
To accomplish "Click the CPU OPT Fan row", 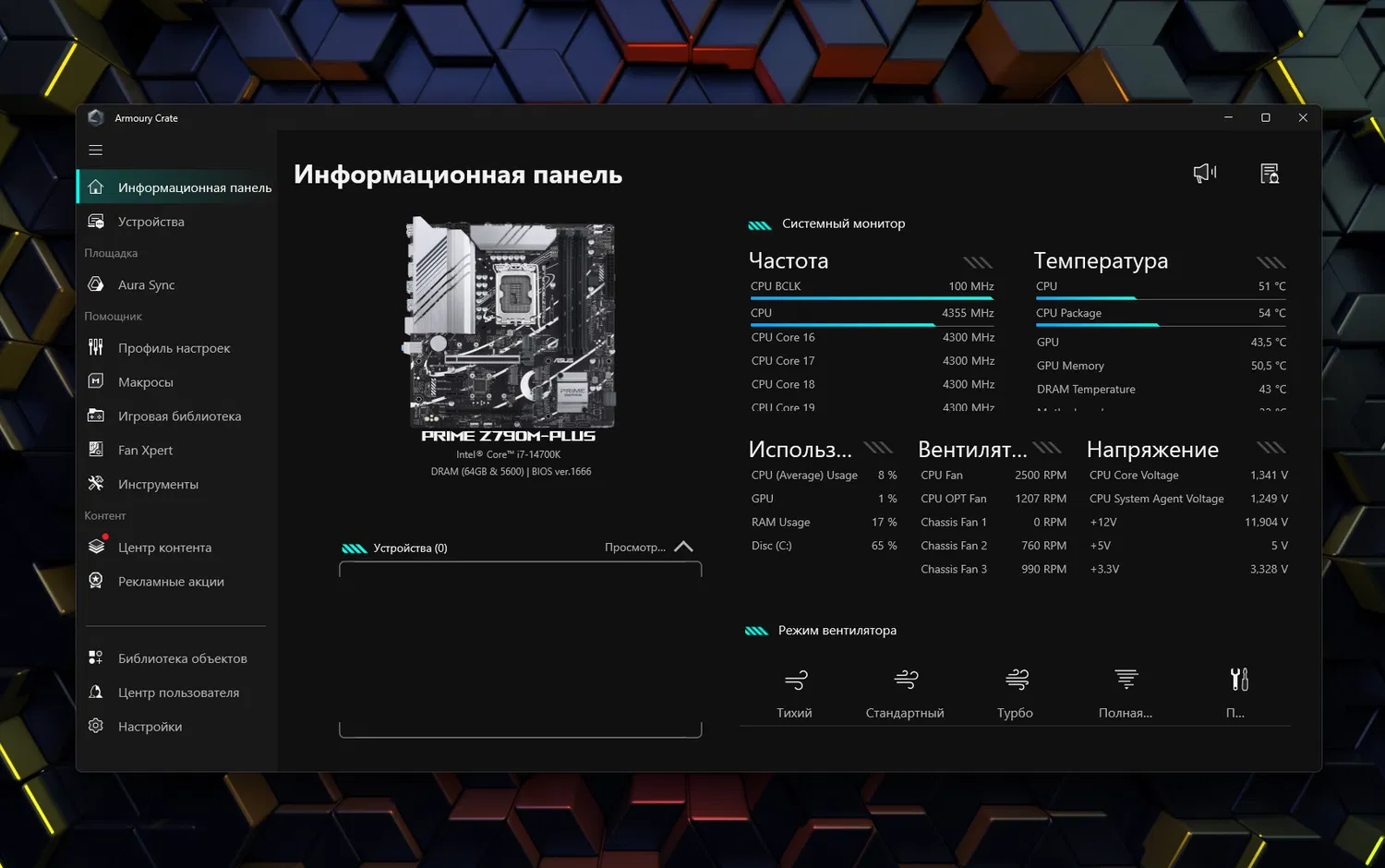I will (x=994, y=499).
